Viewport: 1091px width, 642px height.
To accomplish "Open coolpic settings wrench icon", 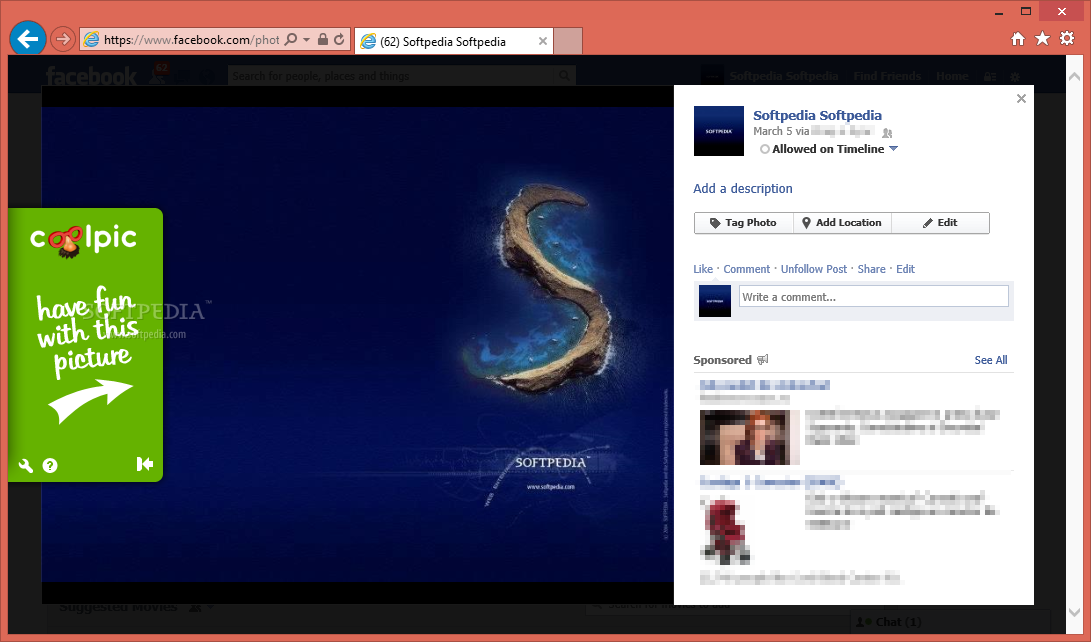I will (x=26, y=465).
